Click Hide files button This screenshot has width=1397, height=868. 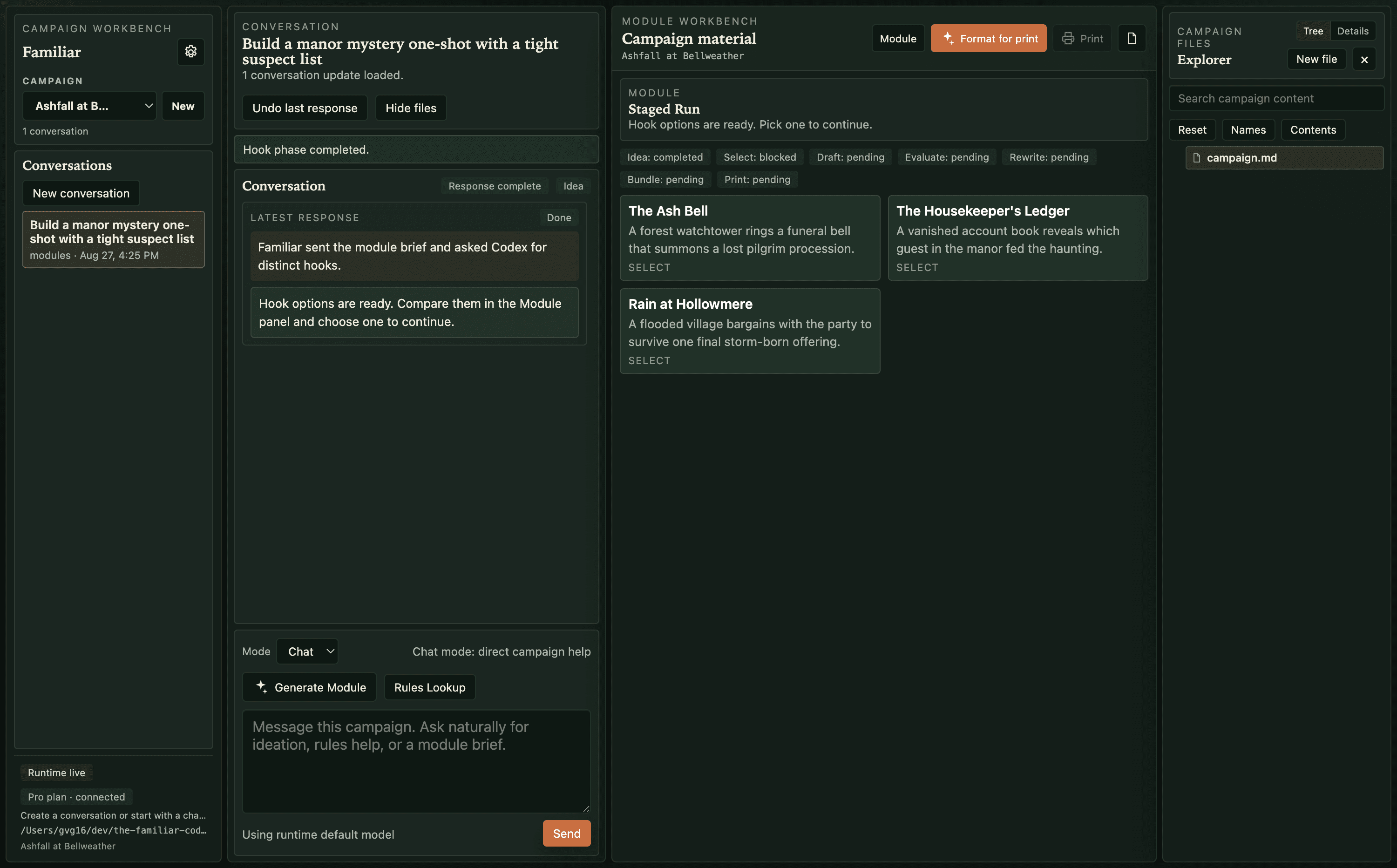411,108
